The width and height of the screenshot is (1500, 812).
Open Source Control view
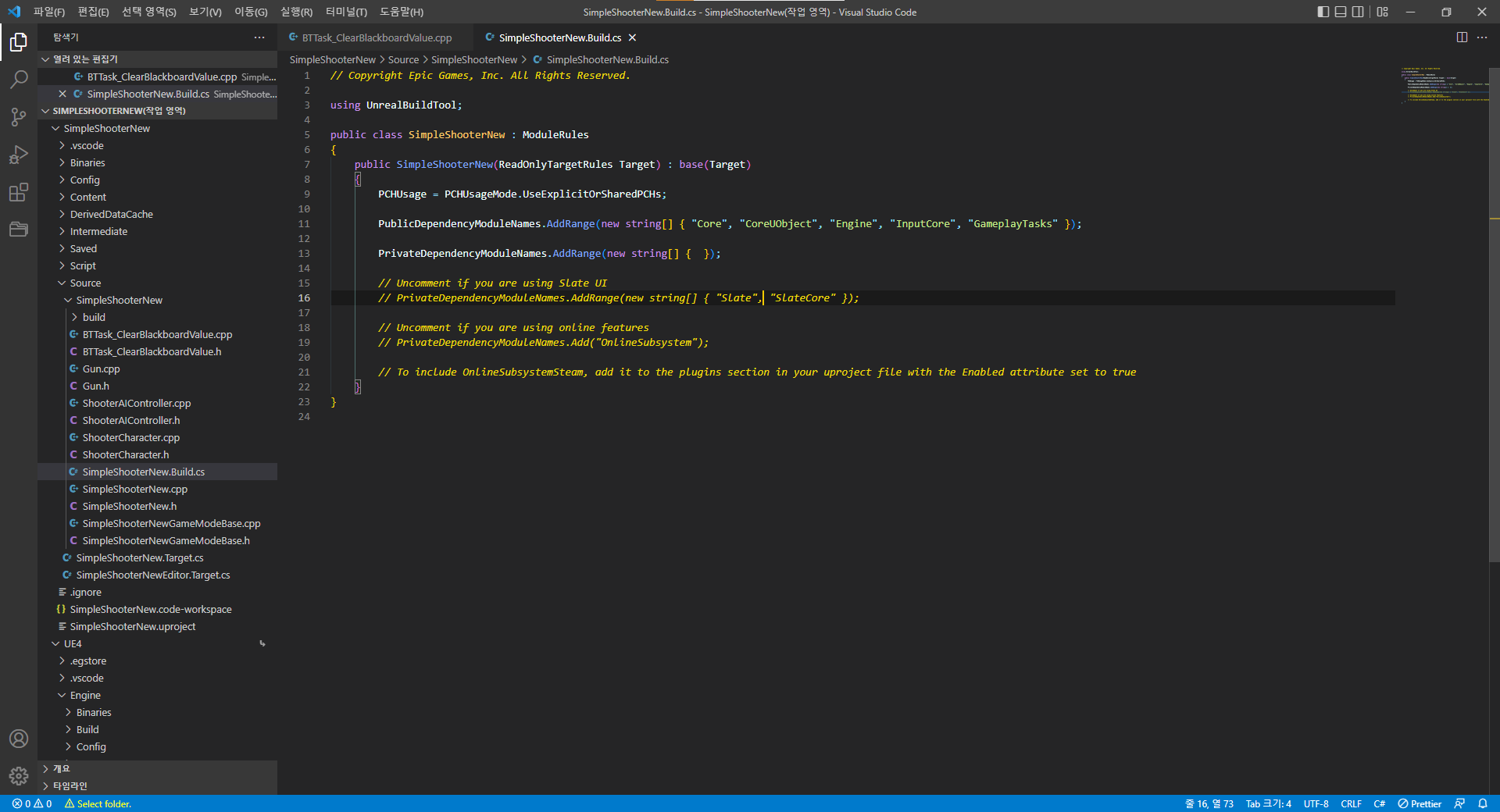tap(19, 117)
